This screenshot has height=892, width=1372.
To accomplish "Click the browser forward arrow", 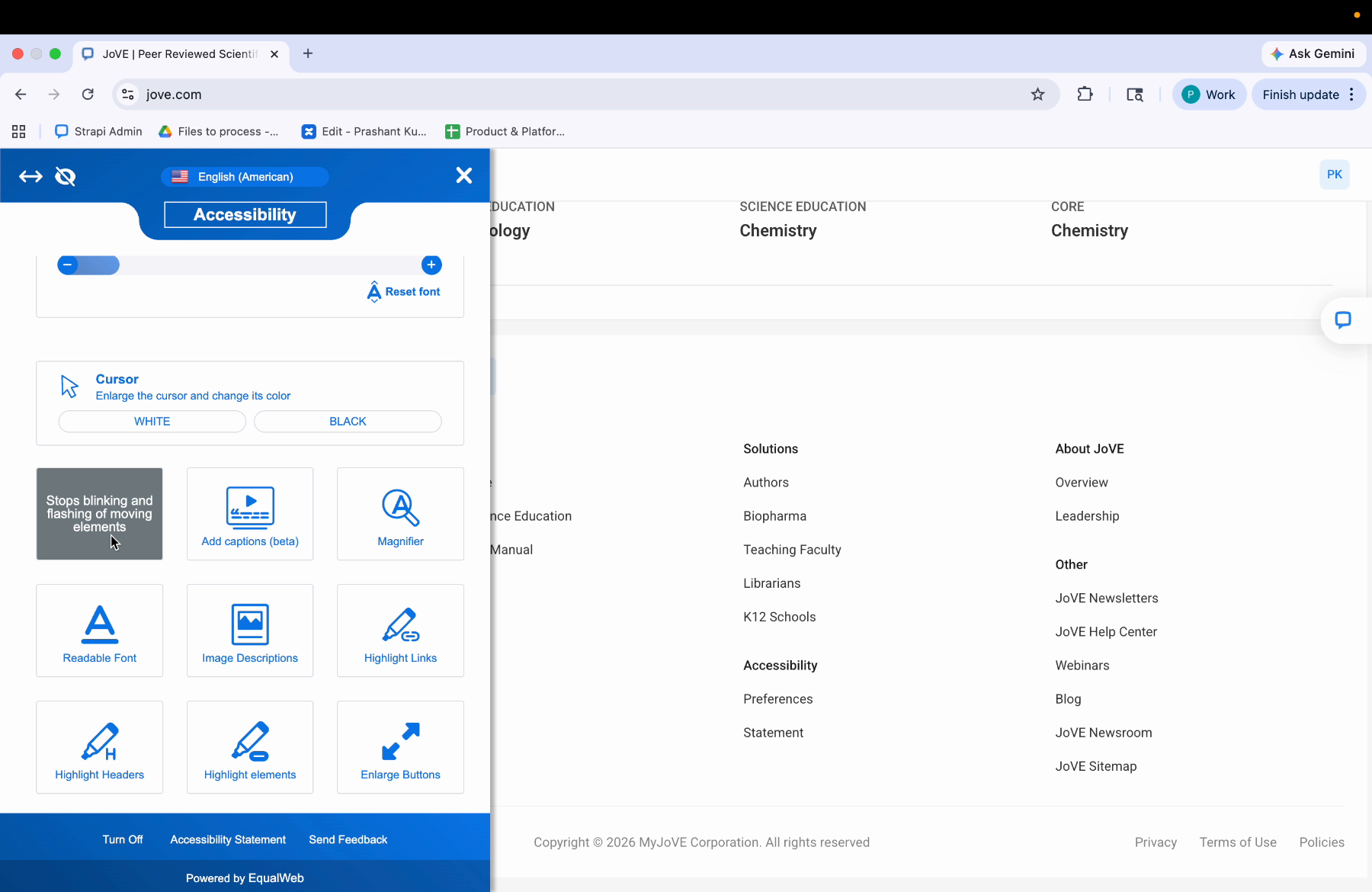I will pyautogui.click(x=53, y=95).
